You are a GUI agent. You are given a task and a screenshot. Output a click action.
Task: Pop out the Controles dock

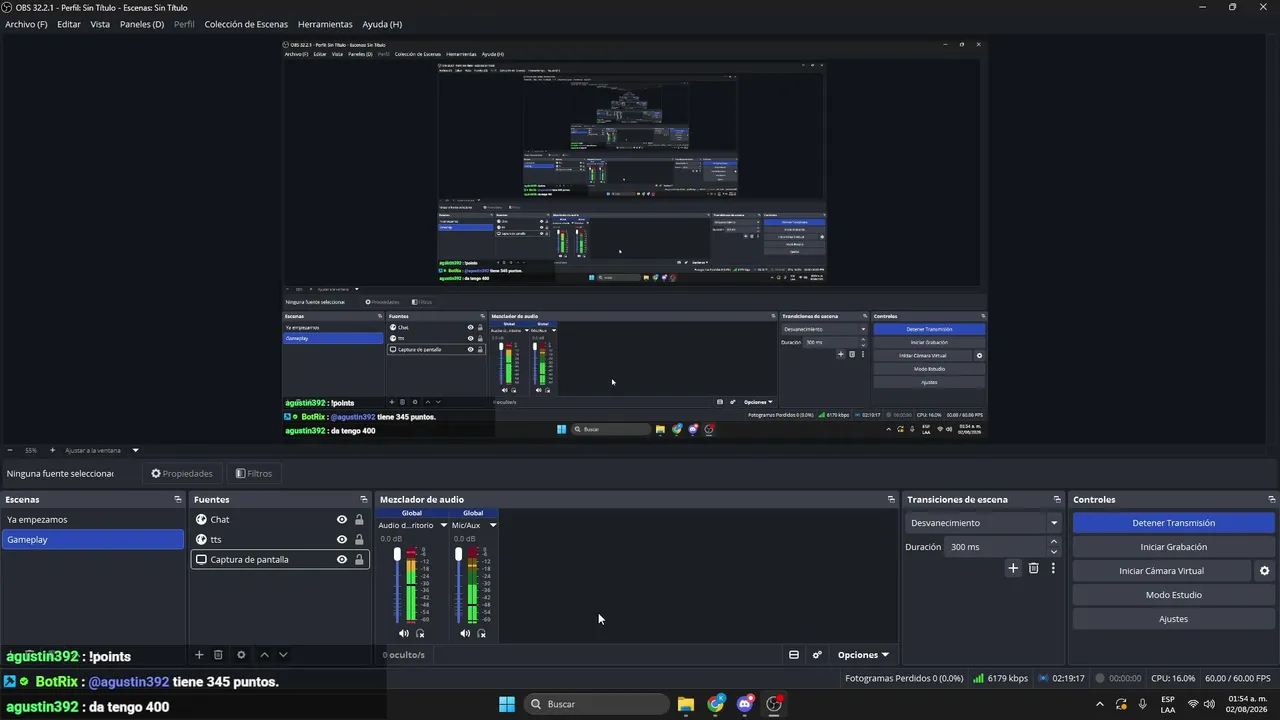click(1272, 499)
